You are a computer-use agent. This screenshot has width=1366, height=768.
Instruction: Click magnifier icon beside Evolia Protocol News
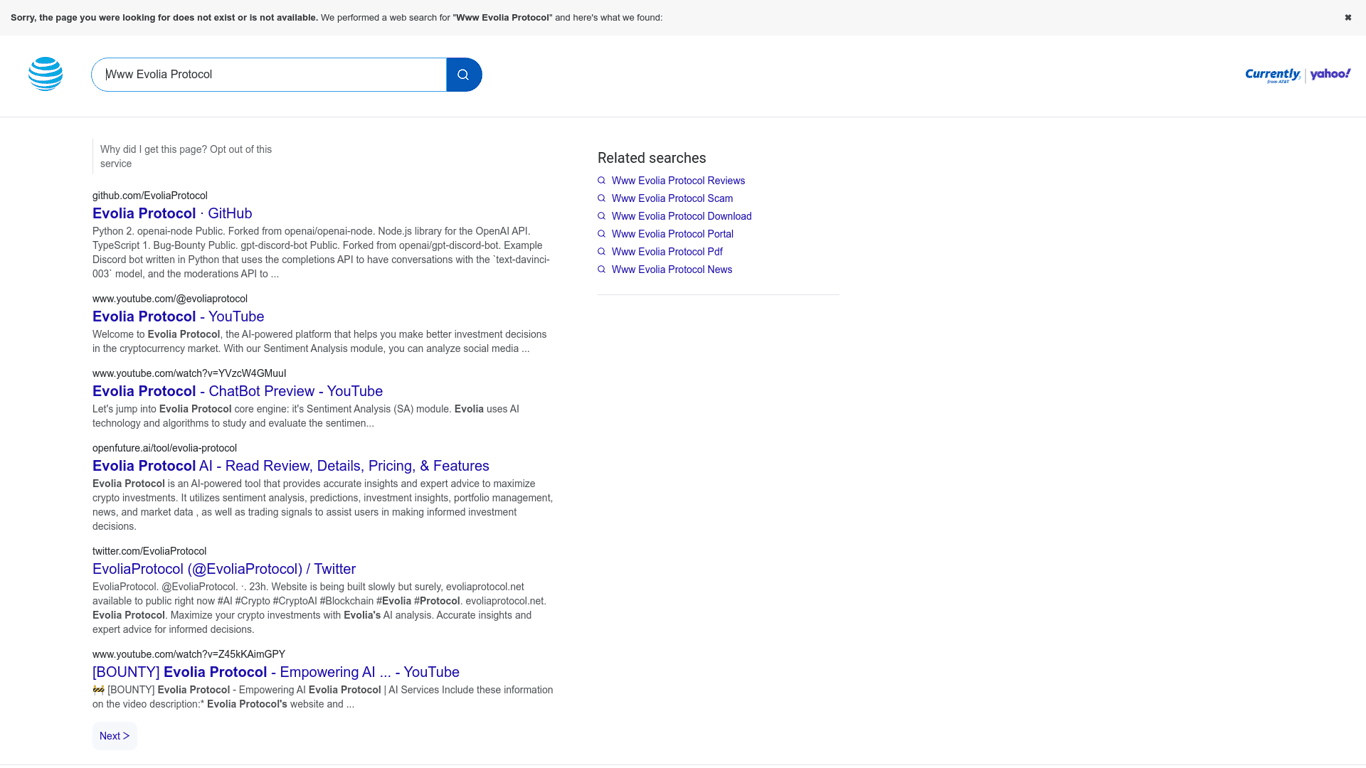pos(601,270)
